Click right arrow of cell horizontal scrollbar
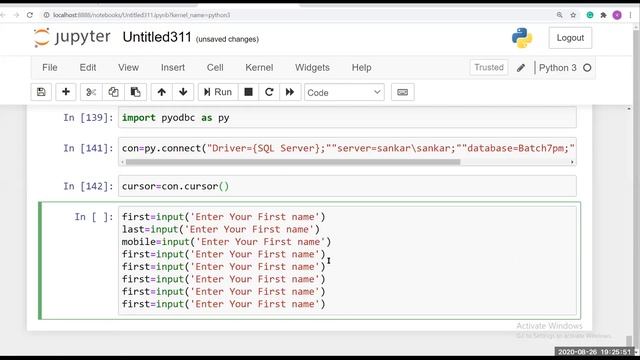 (x=572, y=162)
